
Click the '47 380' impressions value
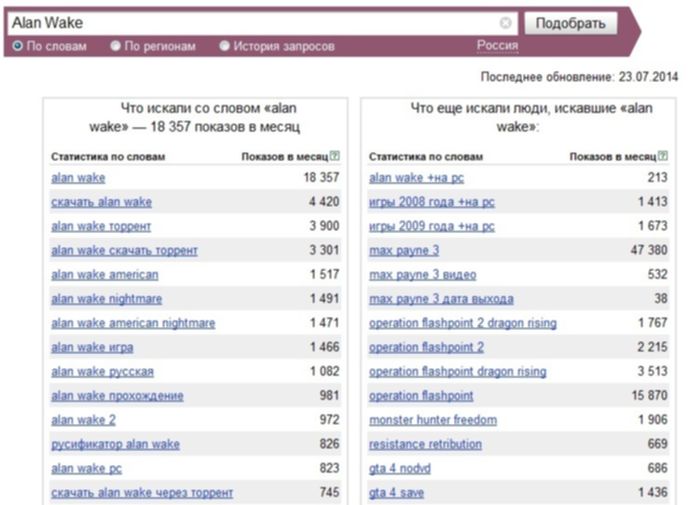point(649,250)
